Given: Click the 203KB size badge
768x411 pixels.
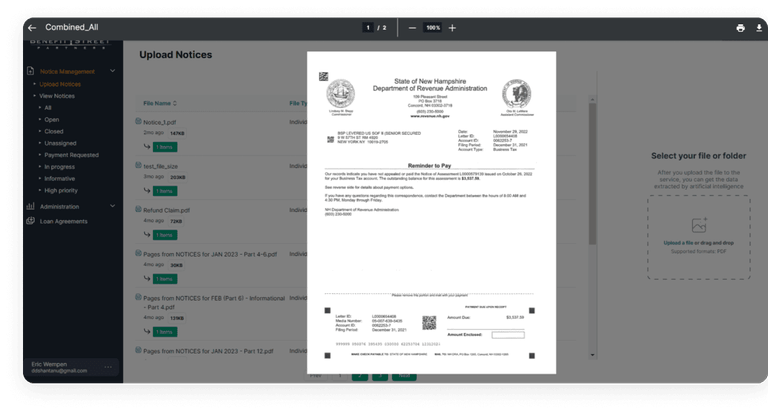Looking at the screenshot, I should pyautogui.click(x=177, y=177).
